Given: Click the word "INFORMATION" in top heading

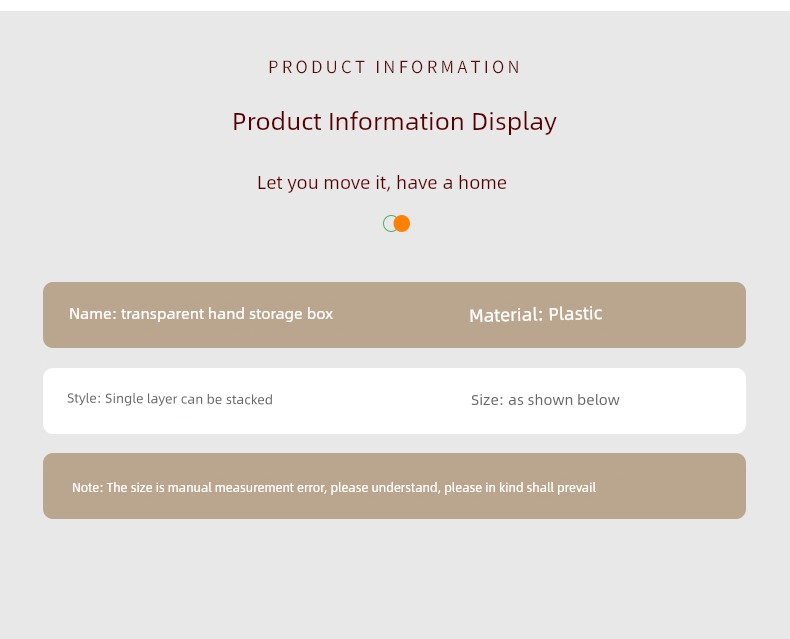Looking at the screenshot, I should click(x=448, y=67).
